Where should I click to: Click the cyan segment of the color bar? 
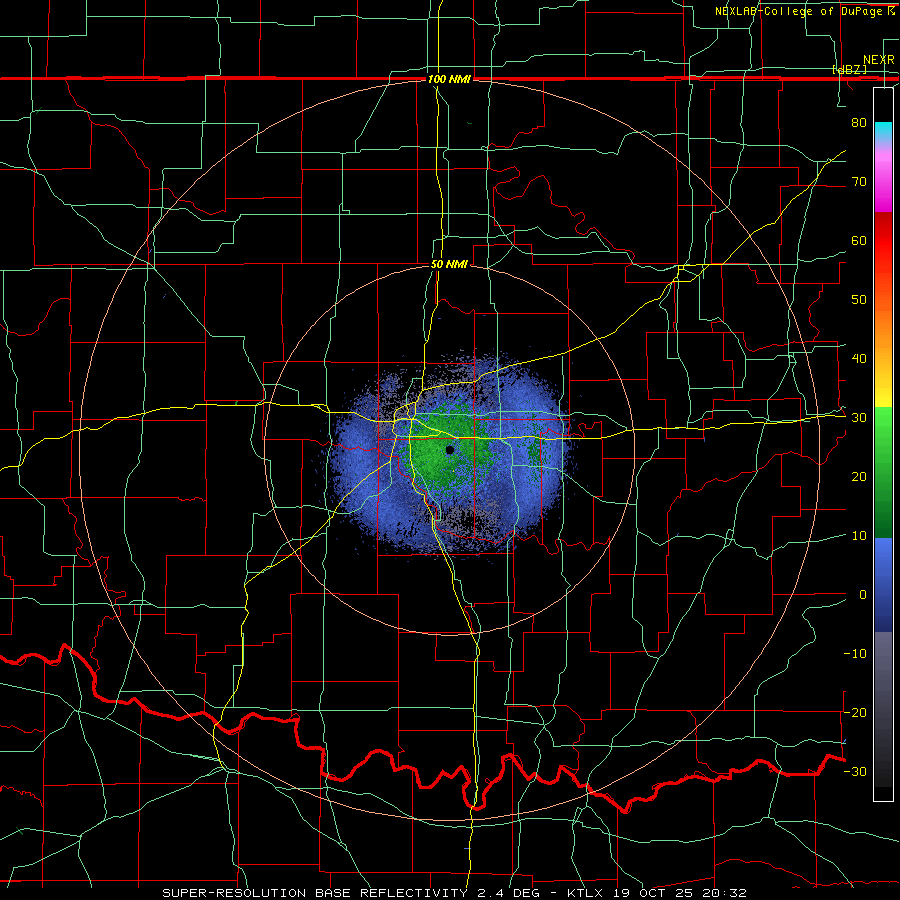(x=883, y=132)
